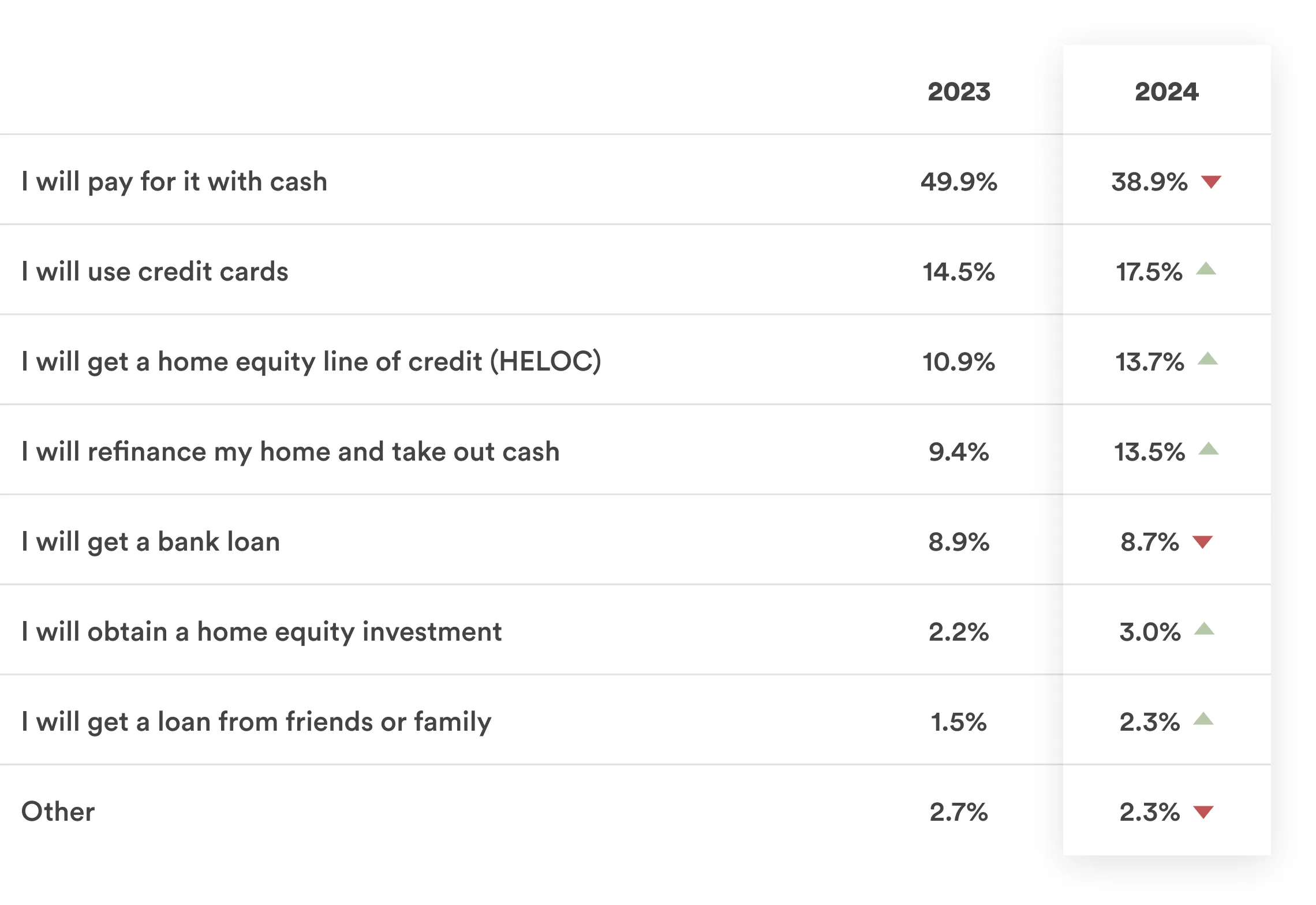
Task: Click the Other row label
Action: 58,811
